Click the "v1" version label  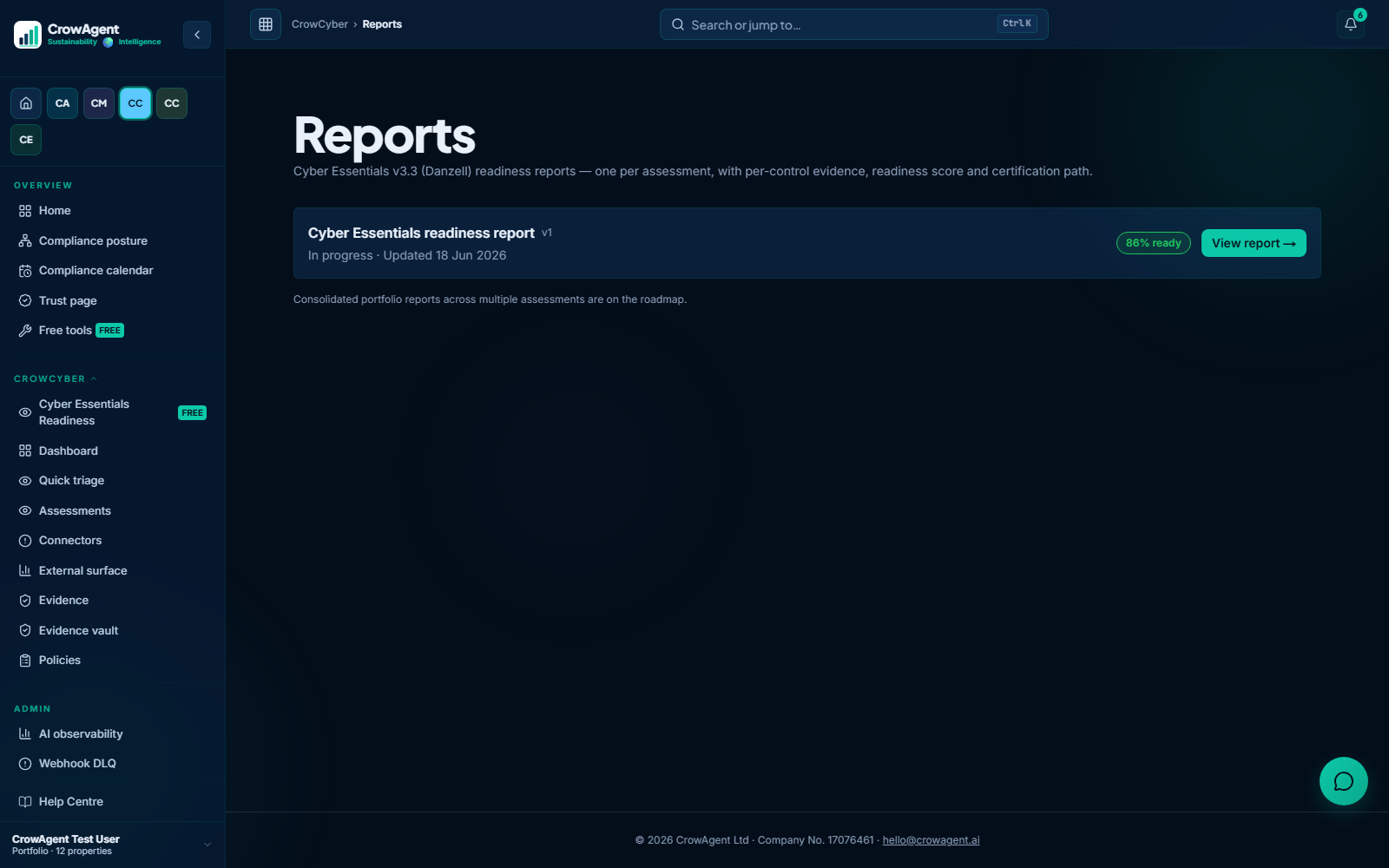click(x=547, y=233)
